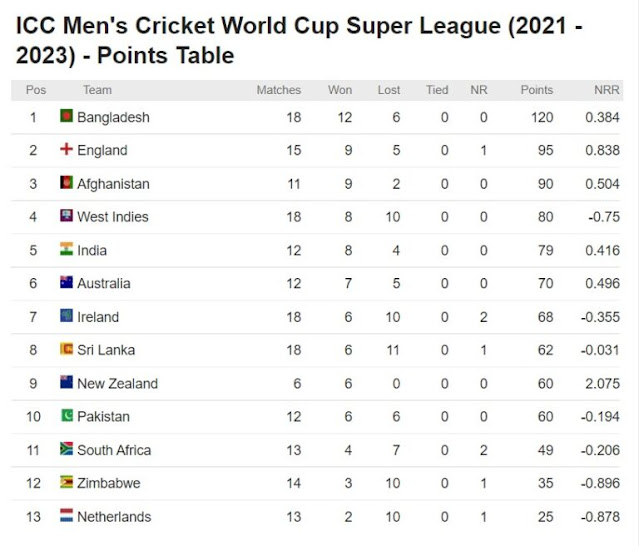Click the West Indies flag icon
The width and height of the screenshot is (639, 546).
[66, 216]
